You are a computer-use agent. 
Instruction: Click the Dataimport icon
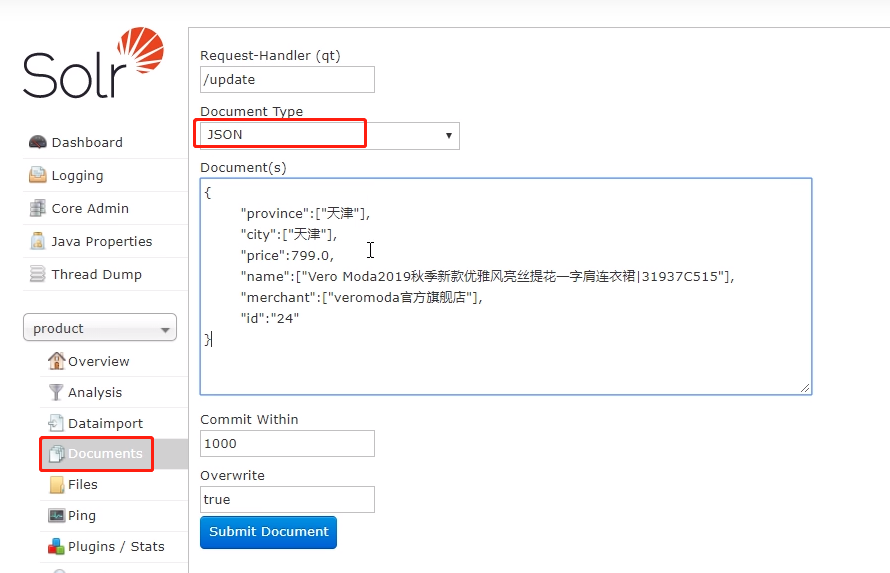(56, 423)
